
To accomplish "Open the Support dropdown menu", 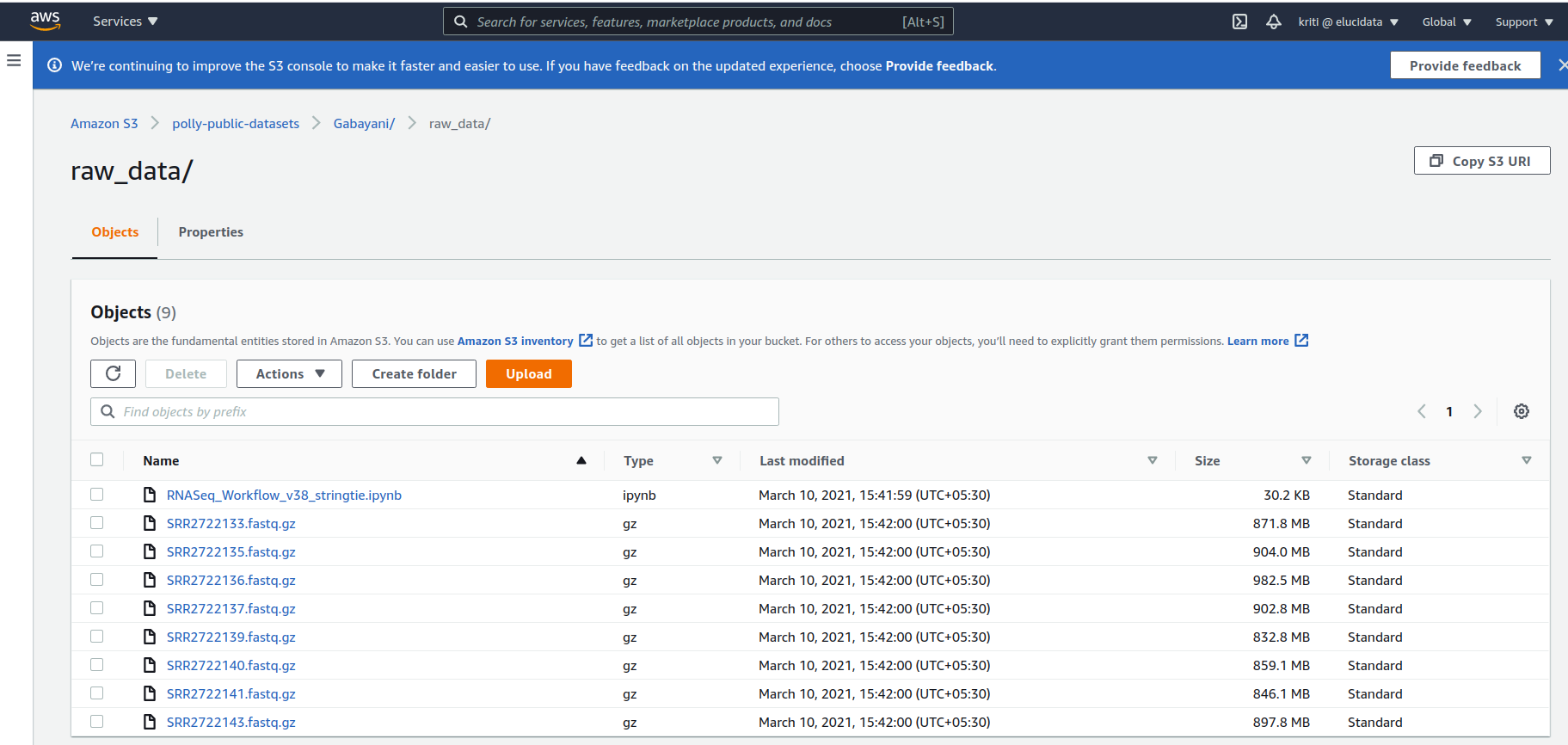I will point(1524,22).
